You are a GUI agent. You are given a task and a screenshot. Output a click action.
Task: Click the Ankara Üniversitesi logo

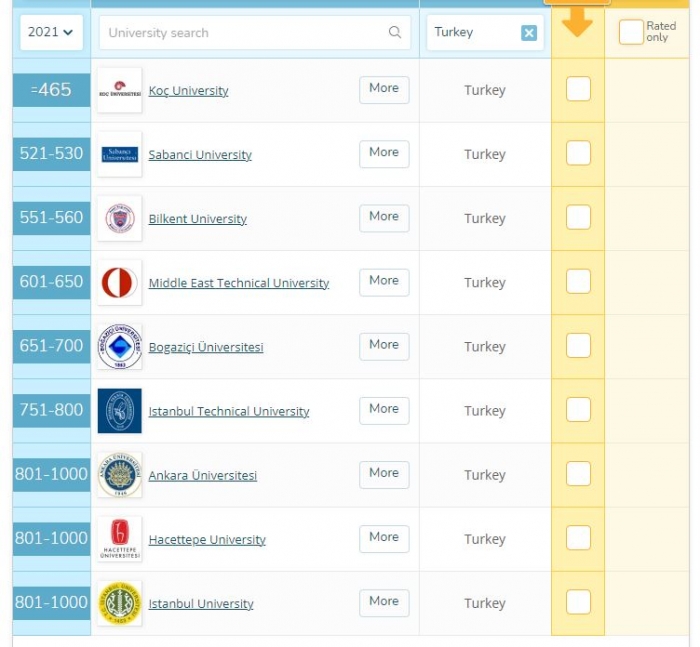[120, 475]
